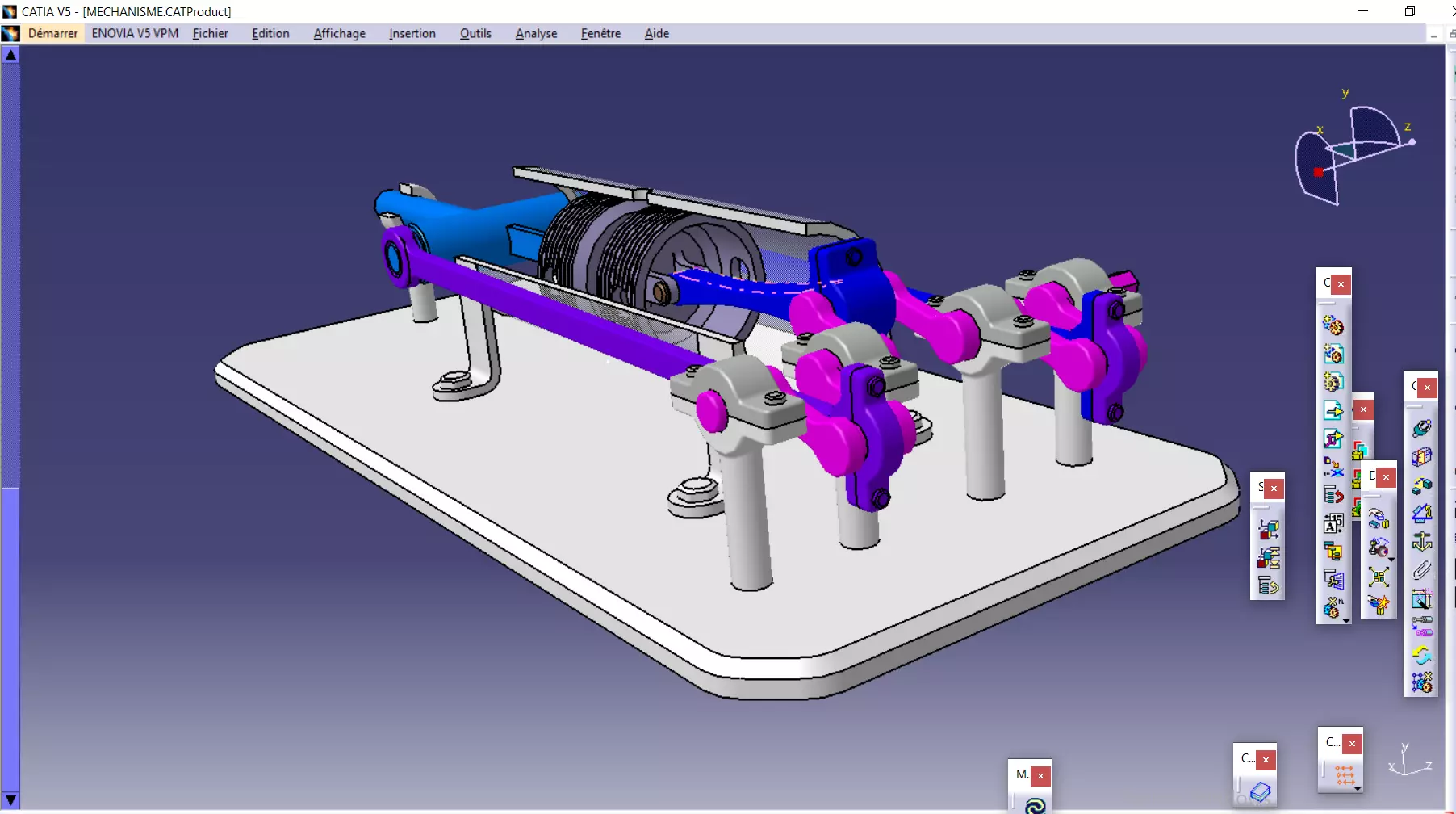Click the Reuse Pattern icon
Screen dimensions: 1456x814
click(x=1421, y=683)
